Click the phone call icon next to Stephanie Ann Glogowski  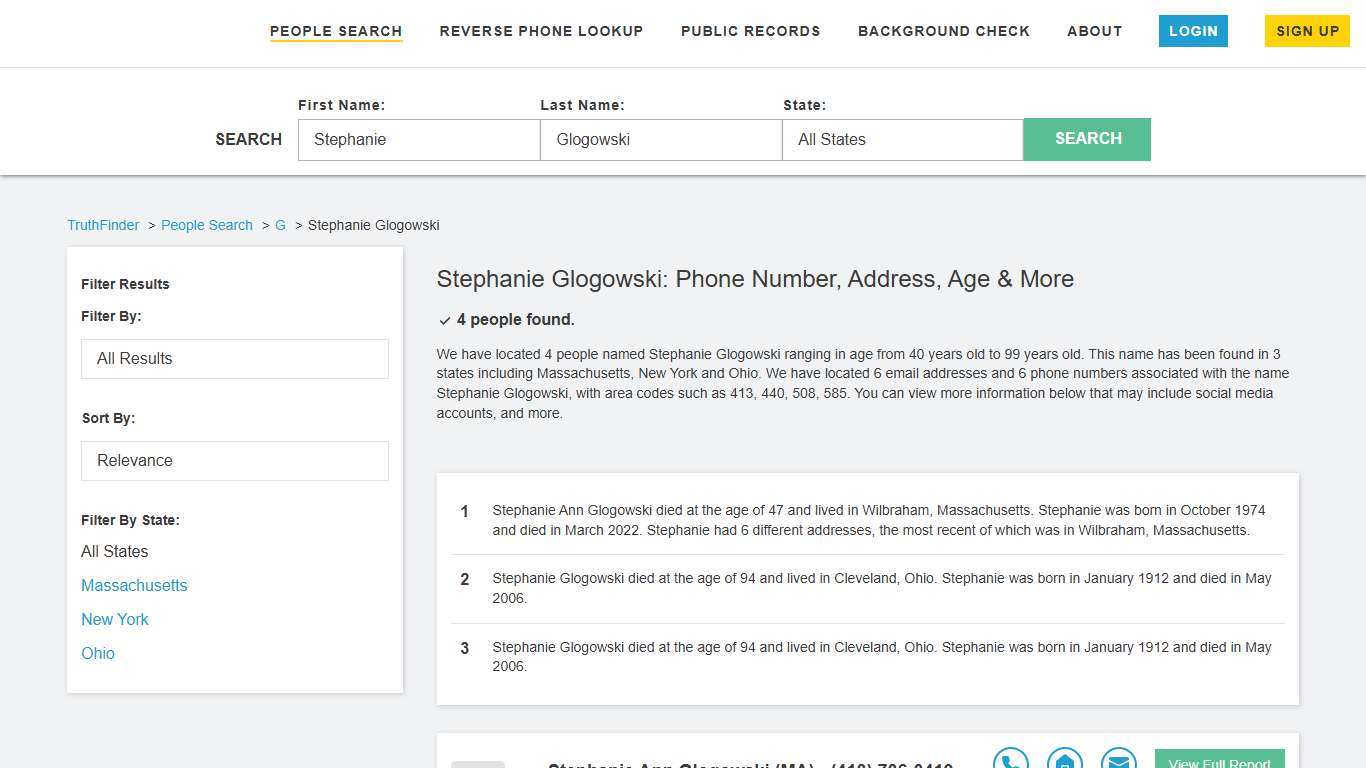pyautogui.click(x=1010, y=760)
